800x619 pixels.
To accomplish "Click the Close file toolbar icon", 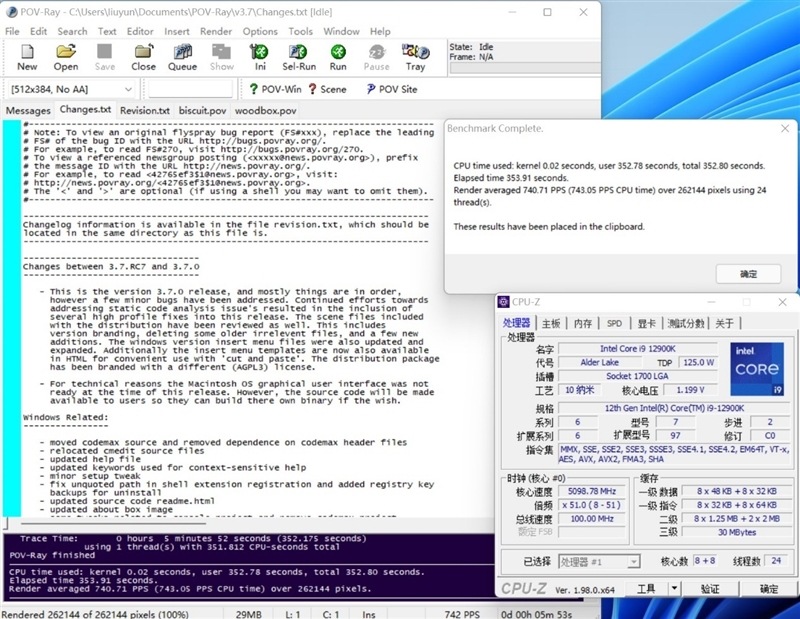I will 144,57.
